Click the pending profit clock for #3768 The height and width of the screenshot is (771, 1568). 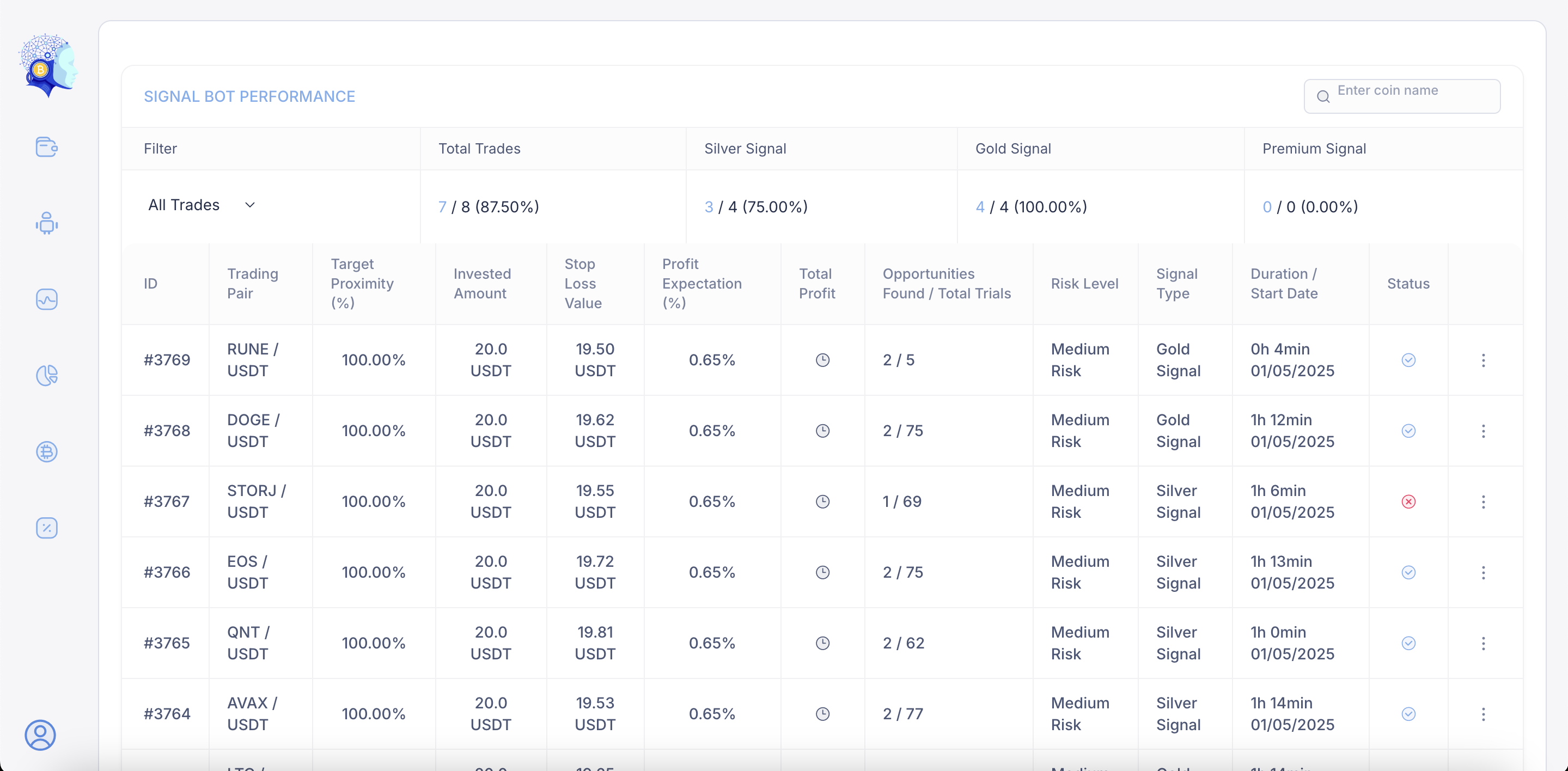pyautogui.click(x=822, y=431)
